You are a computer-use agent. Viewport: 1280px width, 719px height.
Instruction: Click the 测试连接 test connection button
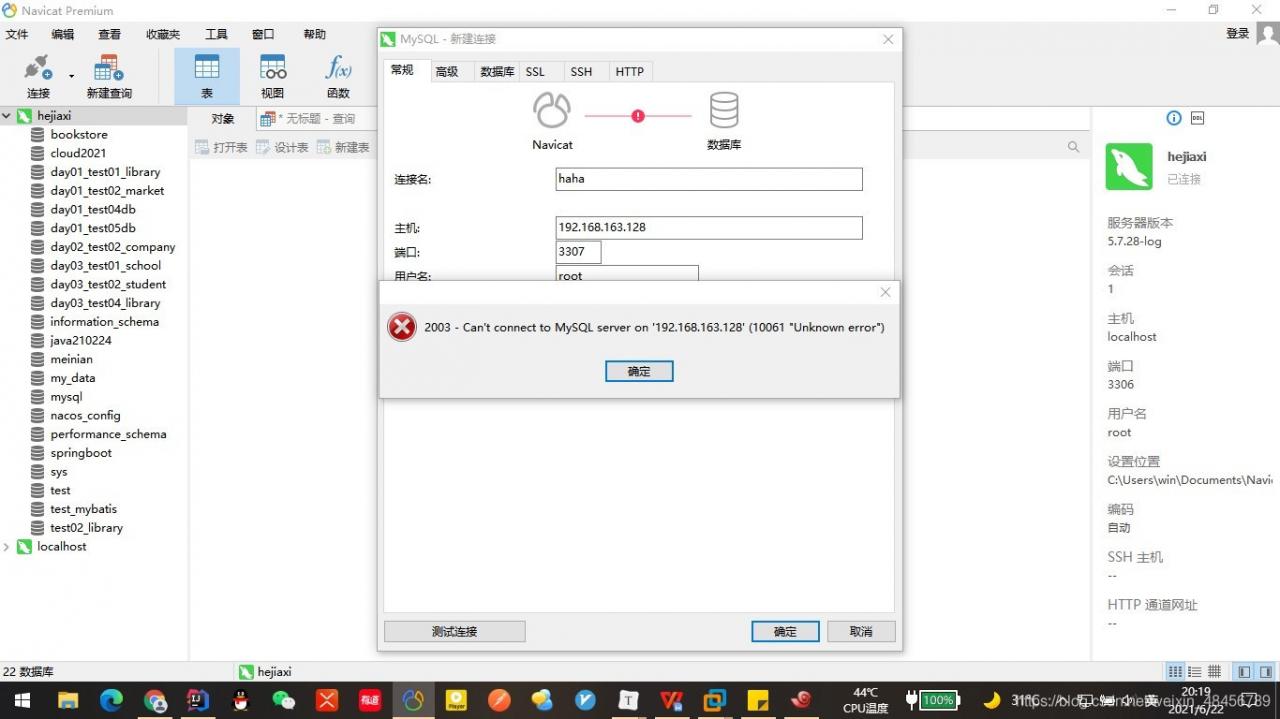click(x=455, y=631)
